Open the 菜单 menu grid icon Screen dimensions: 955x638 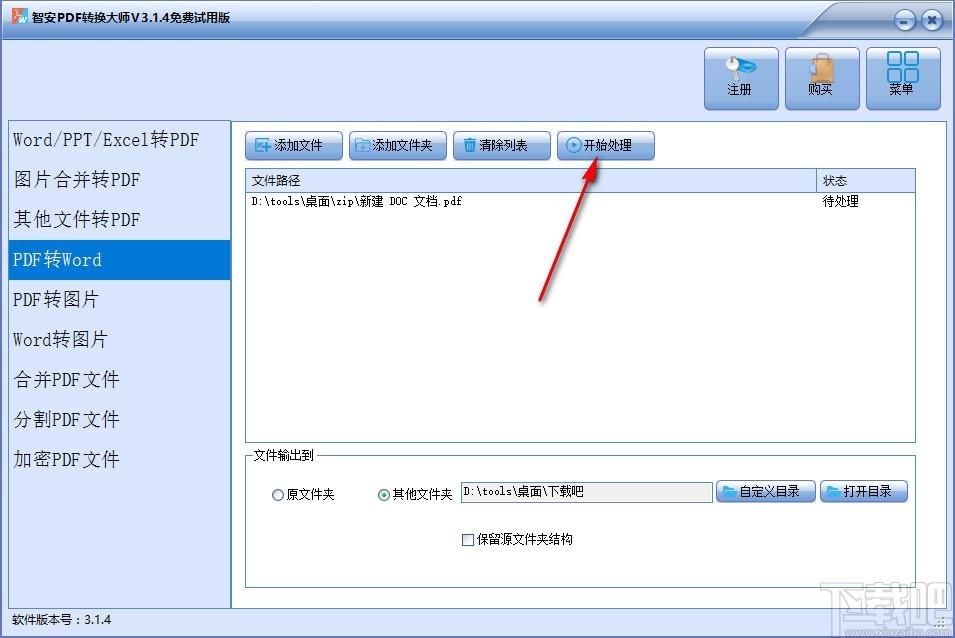pyautogui.click(x=903, y=79)
